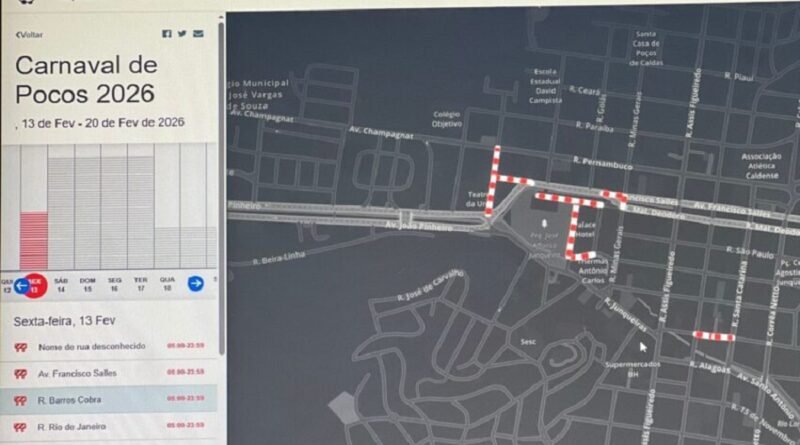
Task: Open the Nome de rua desconhecido closure row
Action: tap(109, 347)
